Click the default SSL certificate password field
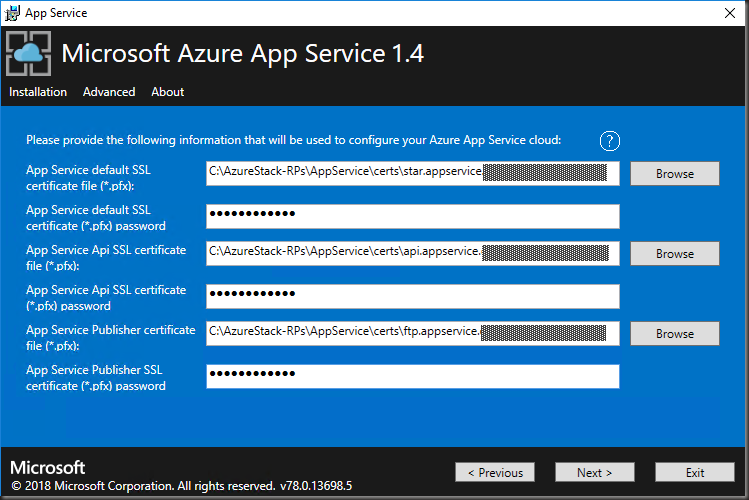 tap(412, 216)
